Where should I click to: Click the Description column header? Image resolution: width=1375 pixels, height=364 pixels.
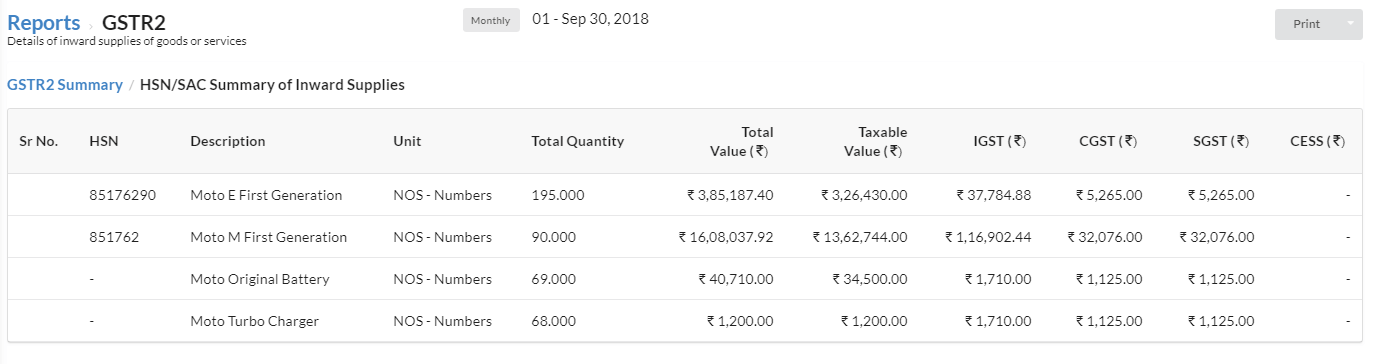228,141
